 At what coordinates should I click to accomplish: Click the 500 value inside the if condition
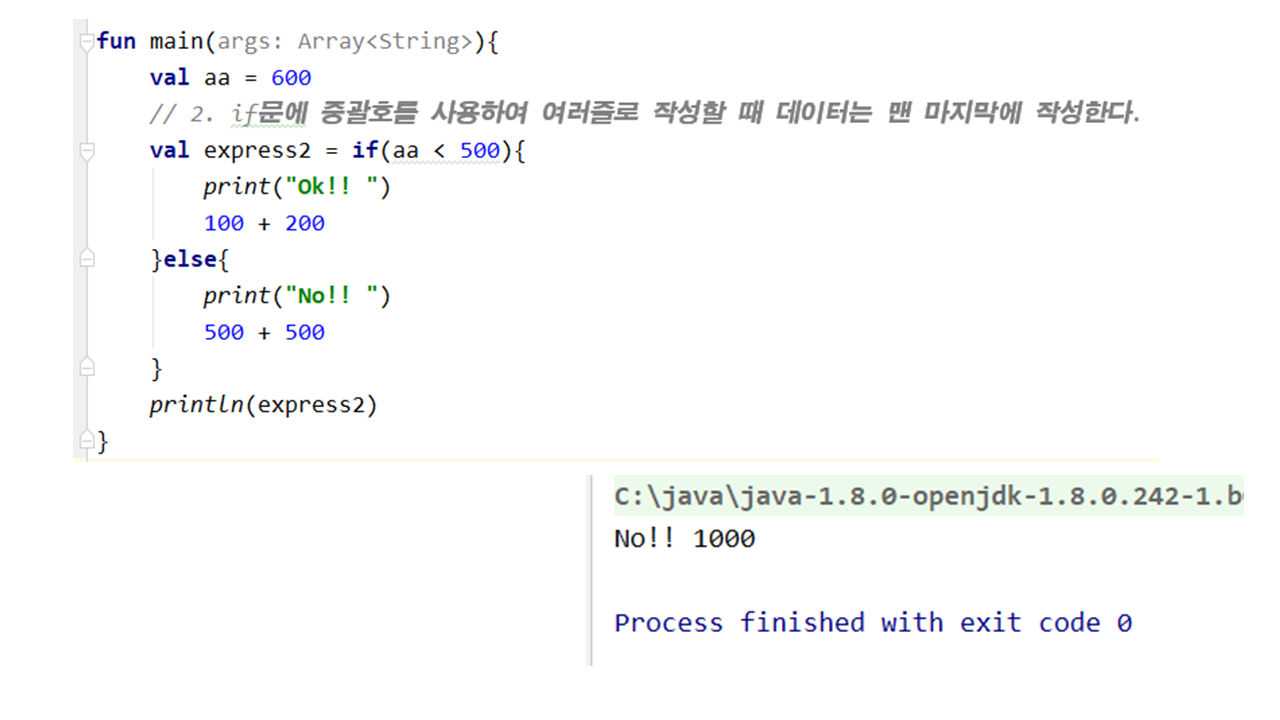tap(479, 151)
